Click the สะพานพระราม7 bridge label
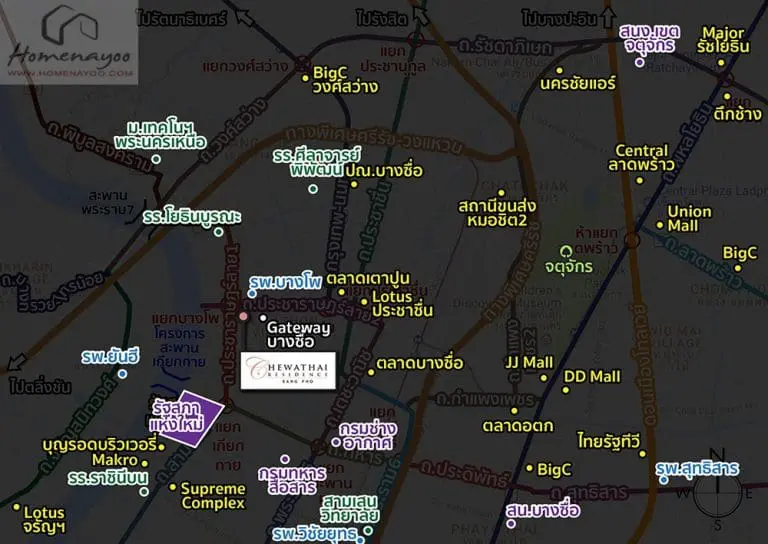 pyautogui.click(x=107, y=203)
